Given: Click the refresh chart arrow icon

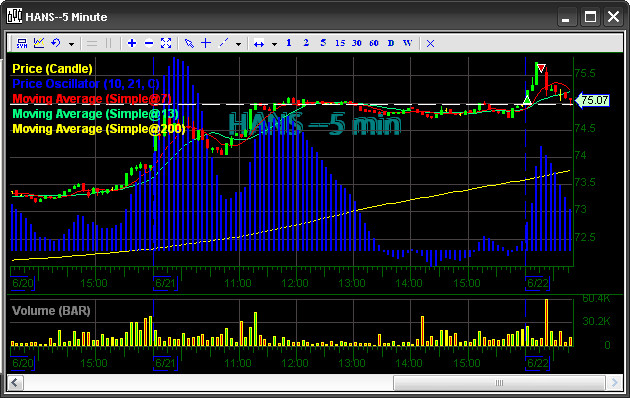Looking at the screenshot, I should click(x=55, y=43).
